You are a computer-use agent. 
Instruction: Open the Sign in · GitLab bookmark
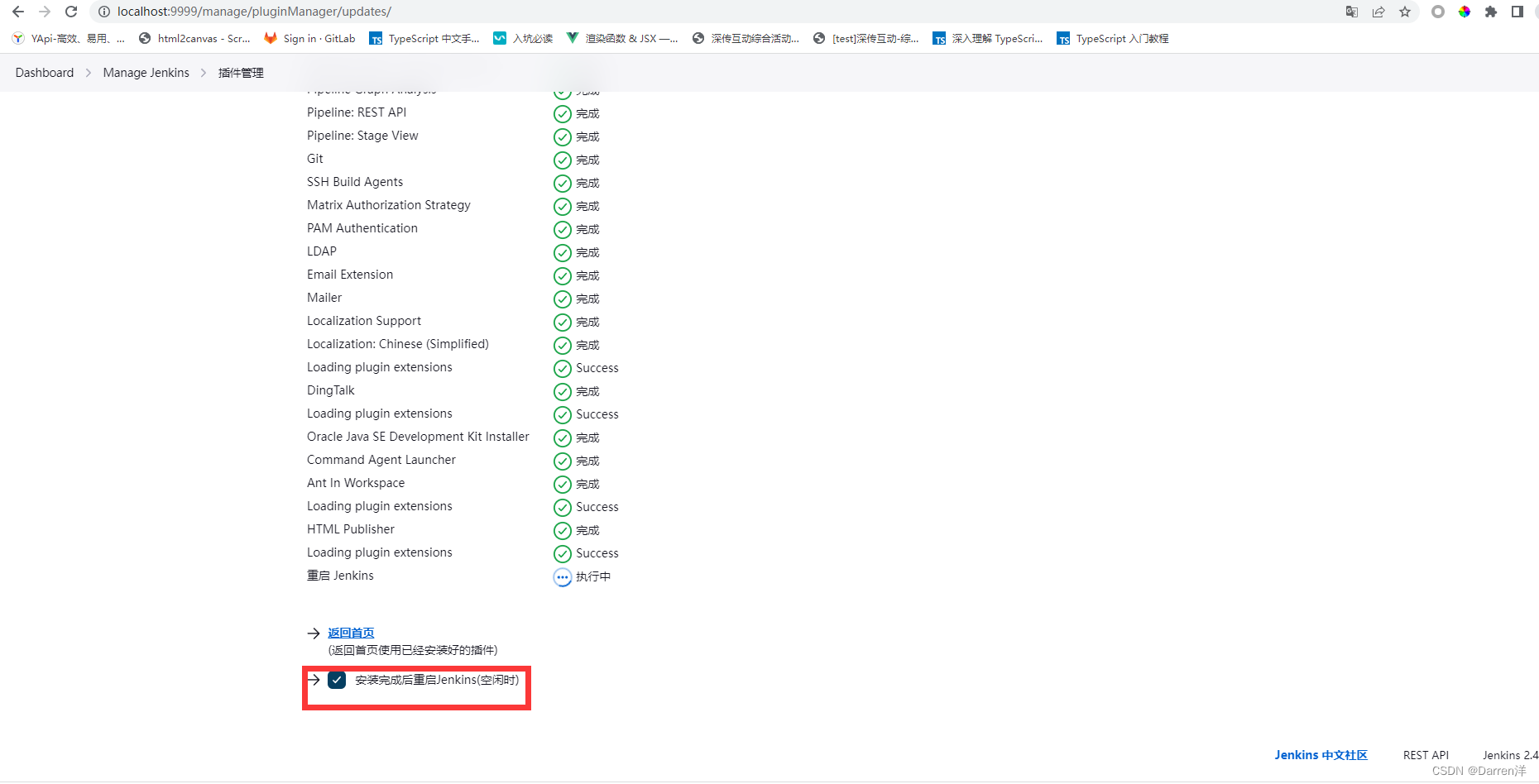coord(310,38)
